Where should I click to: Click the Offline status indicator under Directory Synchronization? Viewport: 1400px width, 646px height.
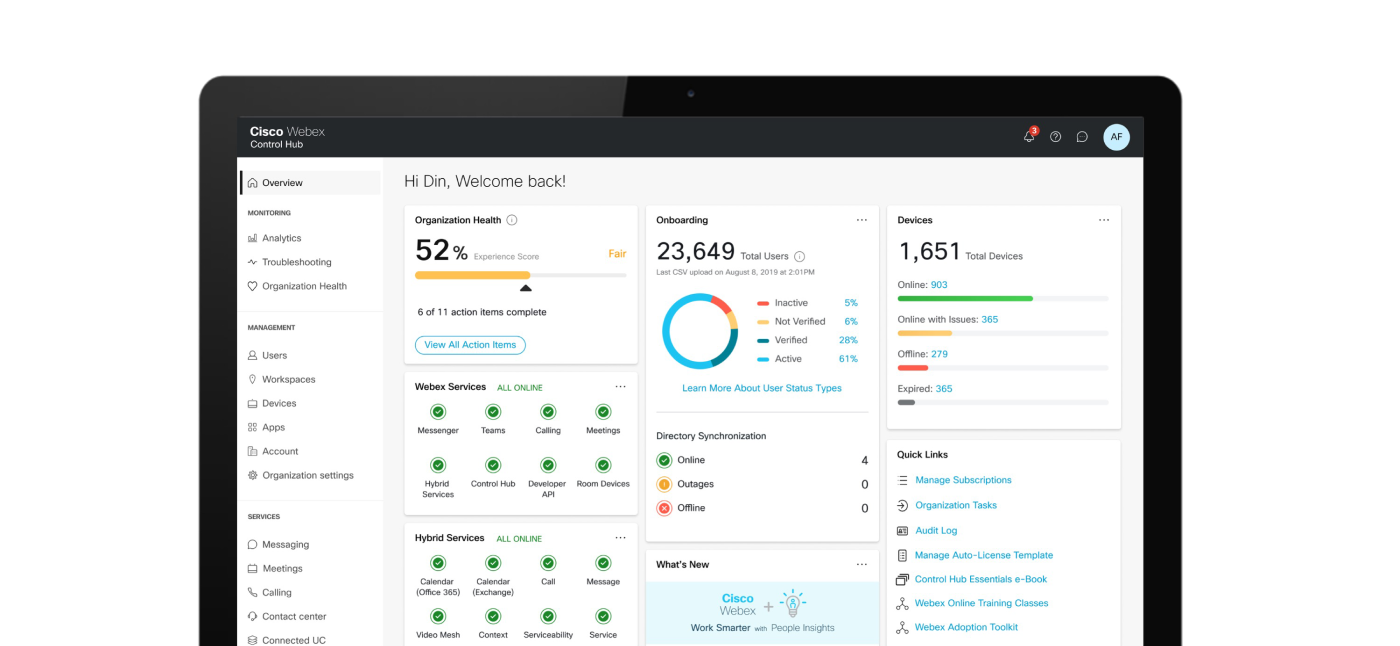pos(662,507)
